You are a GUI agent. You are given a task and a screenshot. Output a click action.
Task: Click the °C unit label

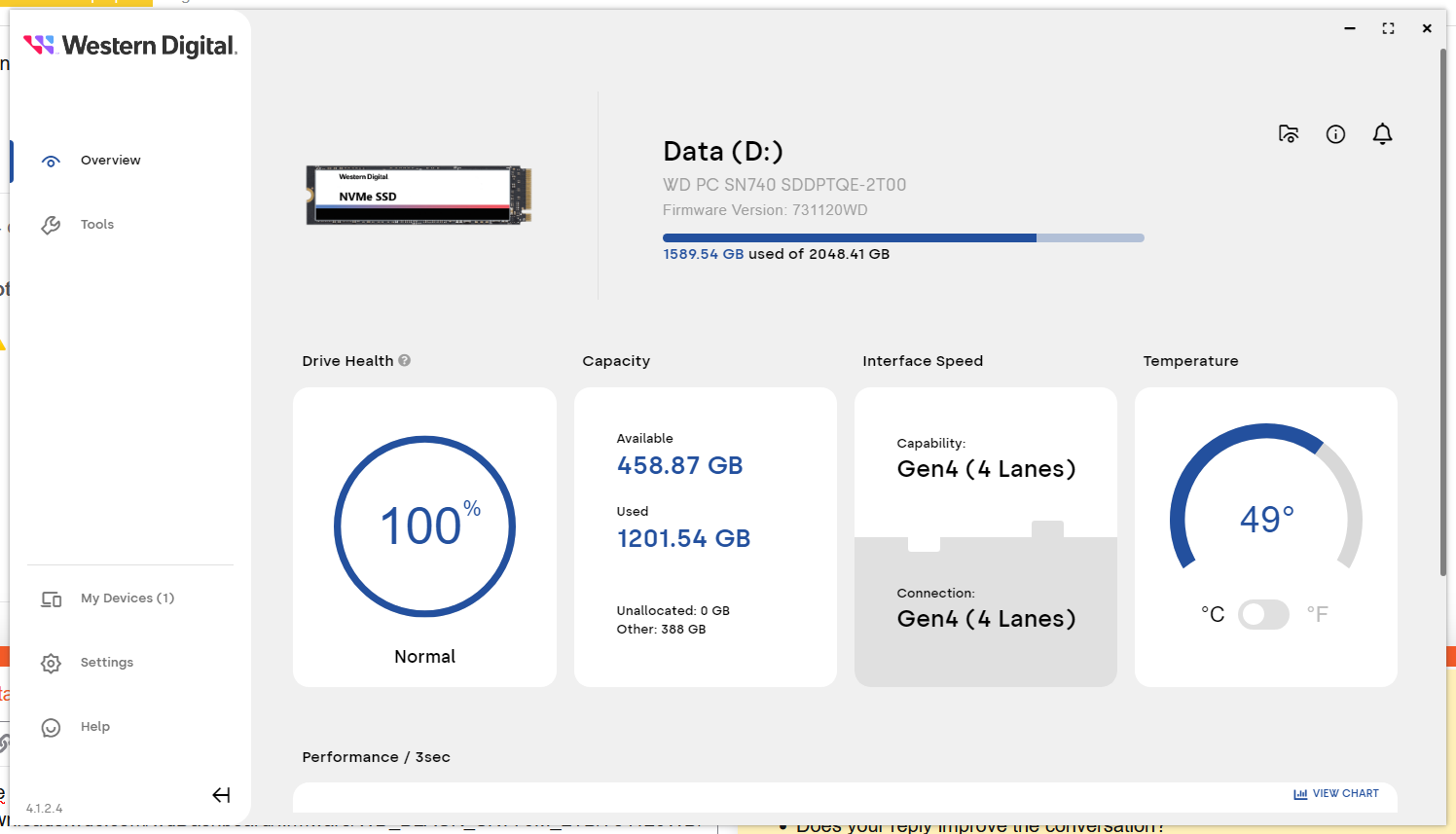(x=1213, y=614)
